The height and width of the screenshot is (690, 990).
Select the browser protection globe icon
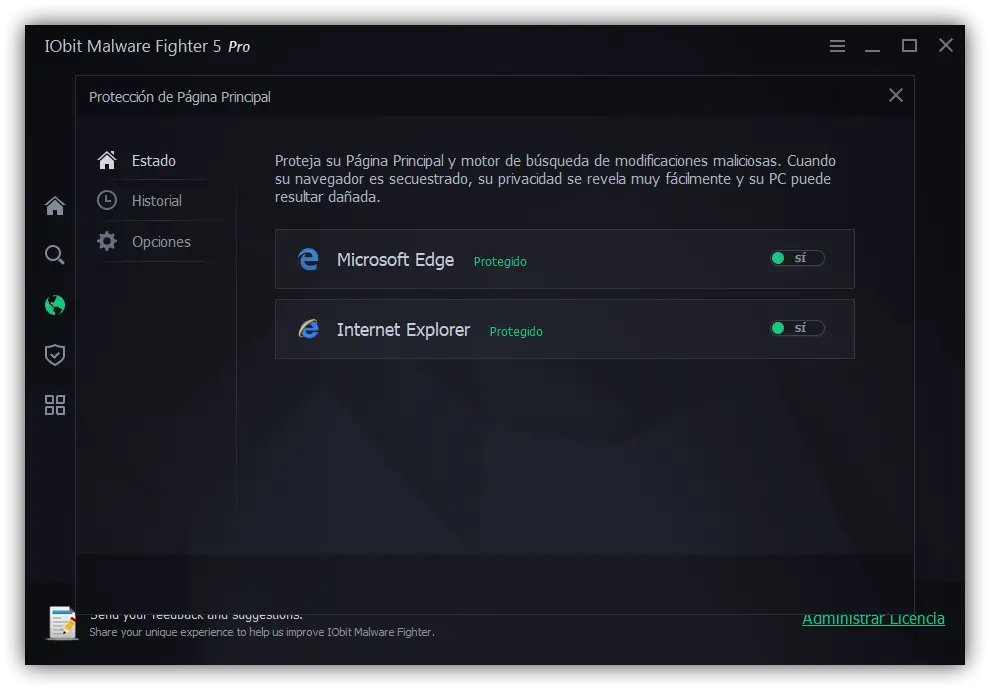pyautogui.click(x=55, y=305)
